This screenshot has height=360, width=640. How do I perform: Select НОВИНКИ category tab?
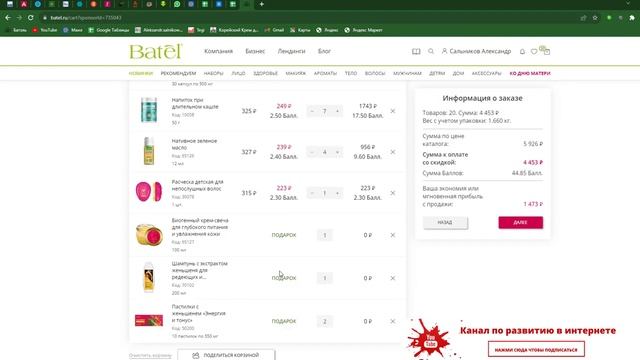pyautogui.click(x=141, y=73)
